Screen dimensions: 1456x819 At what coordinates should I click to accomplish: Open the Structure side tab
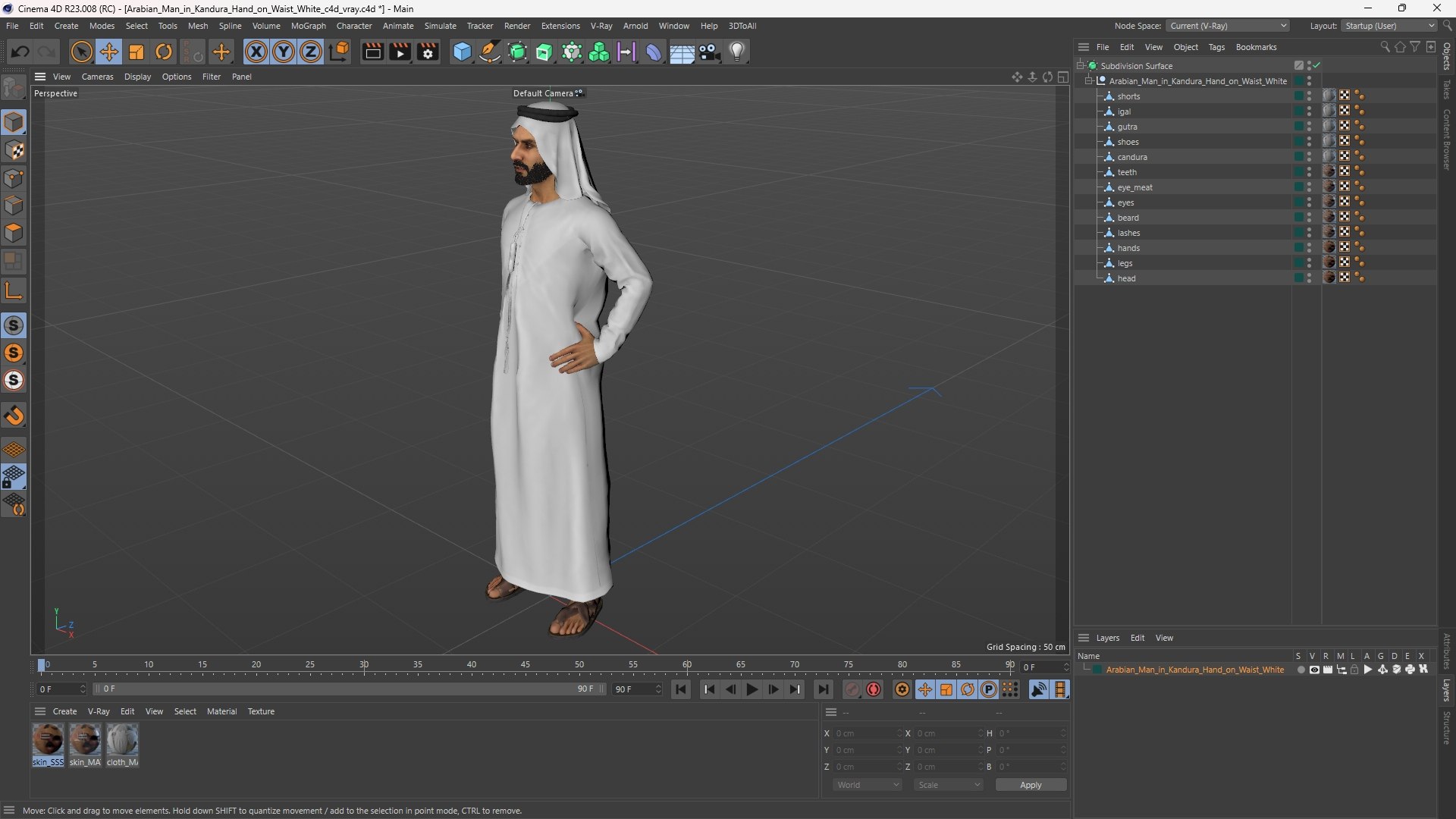pos(1447,728)
